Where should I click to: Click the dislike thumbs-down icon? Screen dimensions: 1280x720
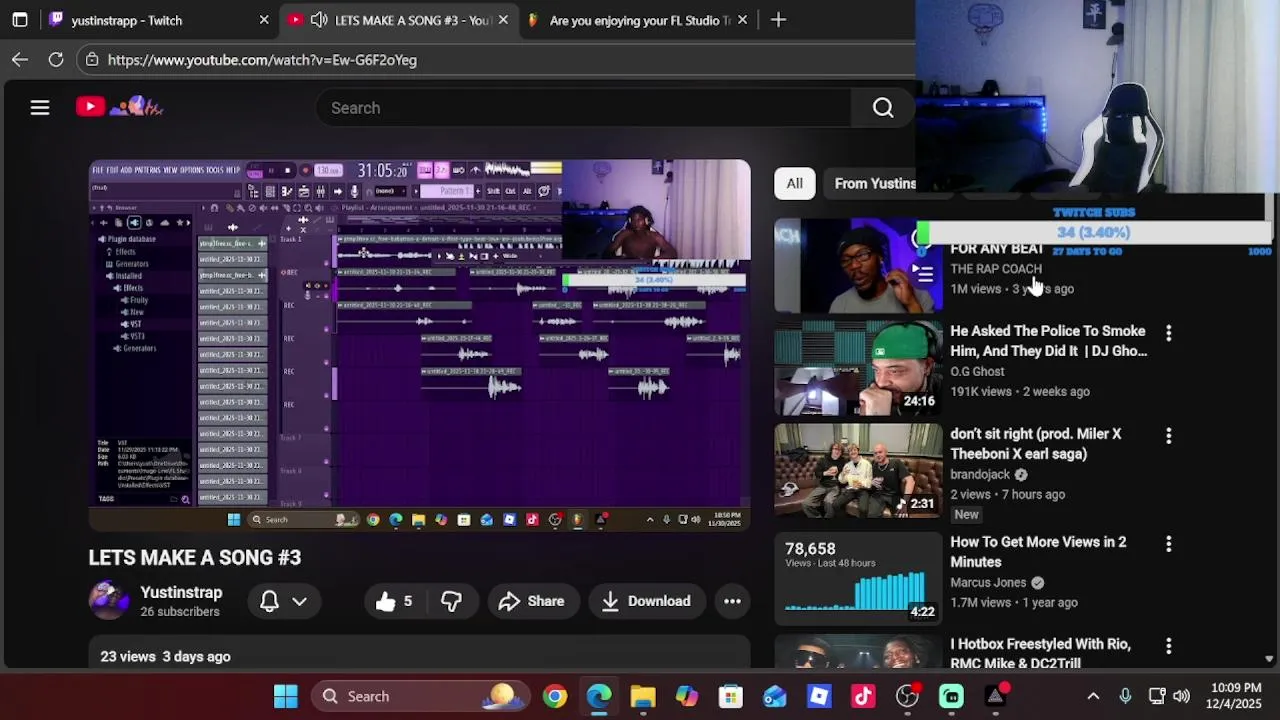[x=452, y=601]
